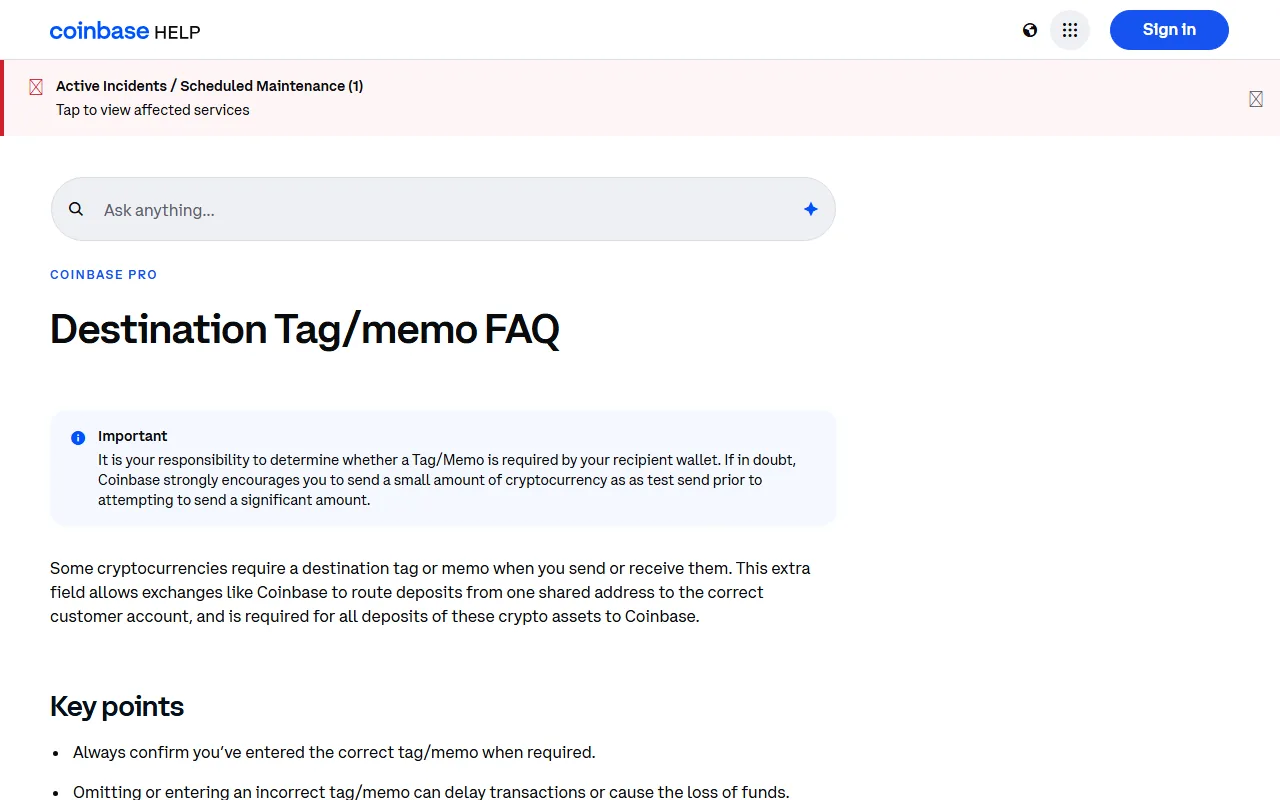Click the Important info circle icon
Image resolution: width=1280 pixels, height=800 pixels.
[78, 438]
